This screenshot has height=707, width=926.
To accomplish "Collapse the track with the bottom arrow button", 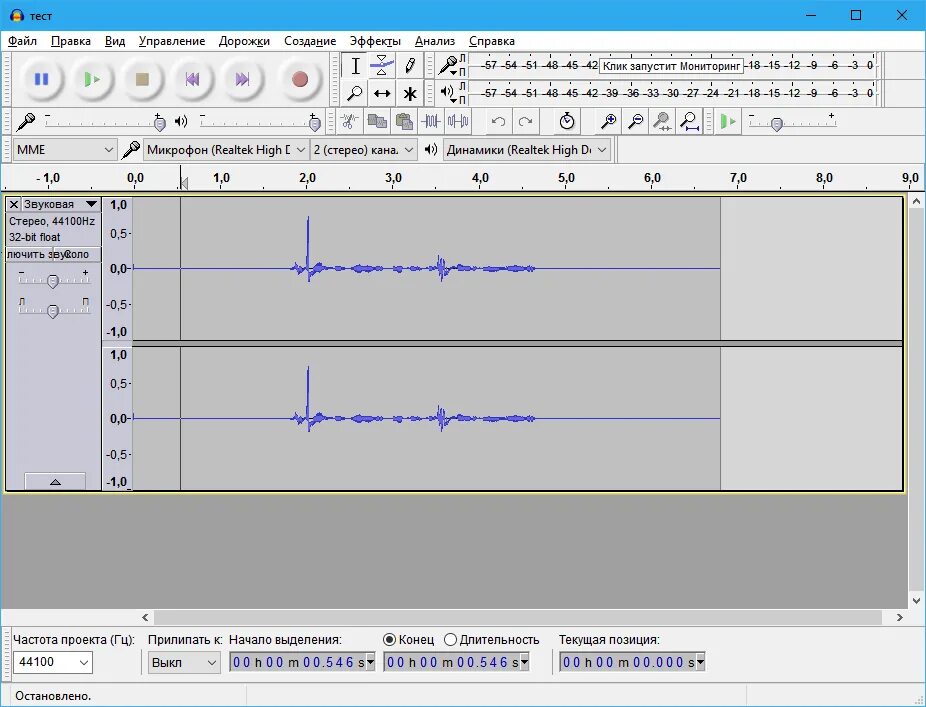I will click(55, 482).
